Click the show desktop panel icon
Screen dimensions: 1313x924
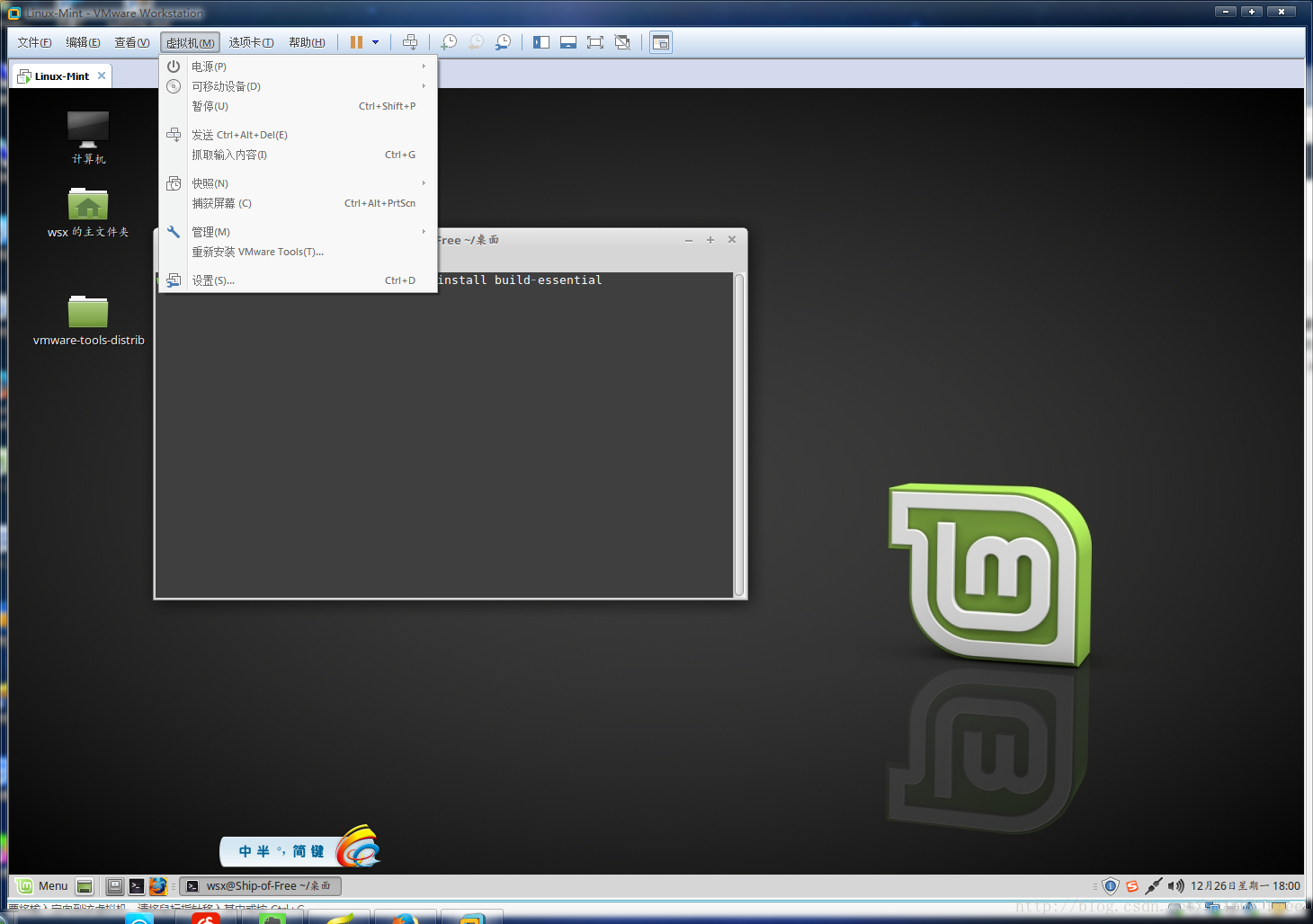tap(85, 886)
